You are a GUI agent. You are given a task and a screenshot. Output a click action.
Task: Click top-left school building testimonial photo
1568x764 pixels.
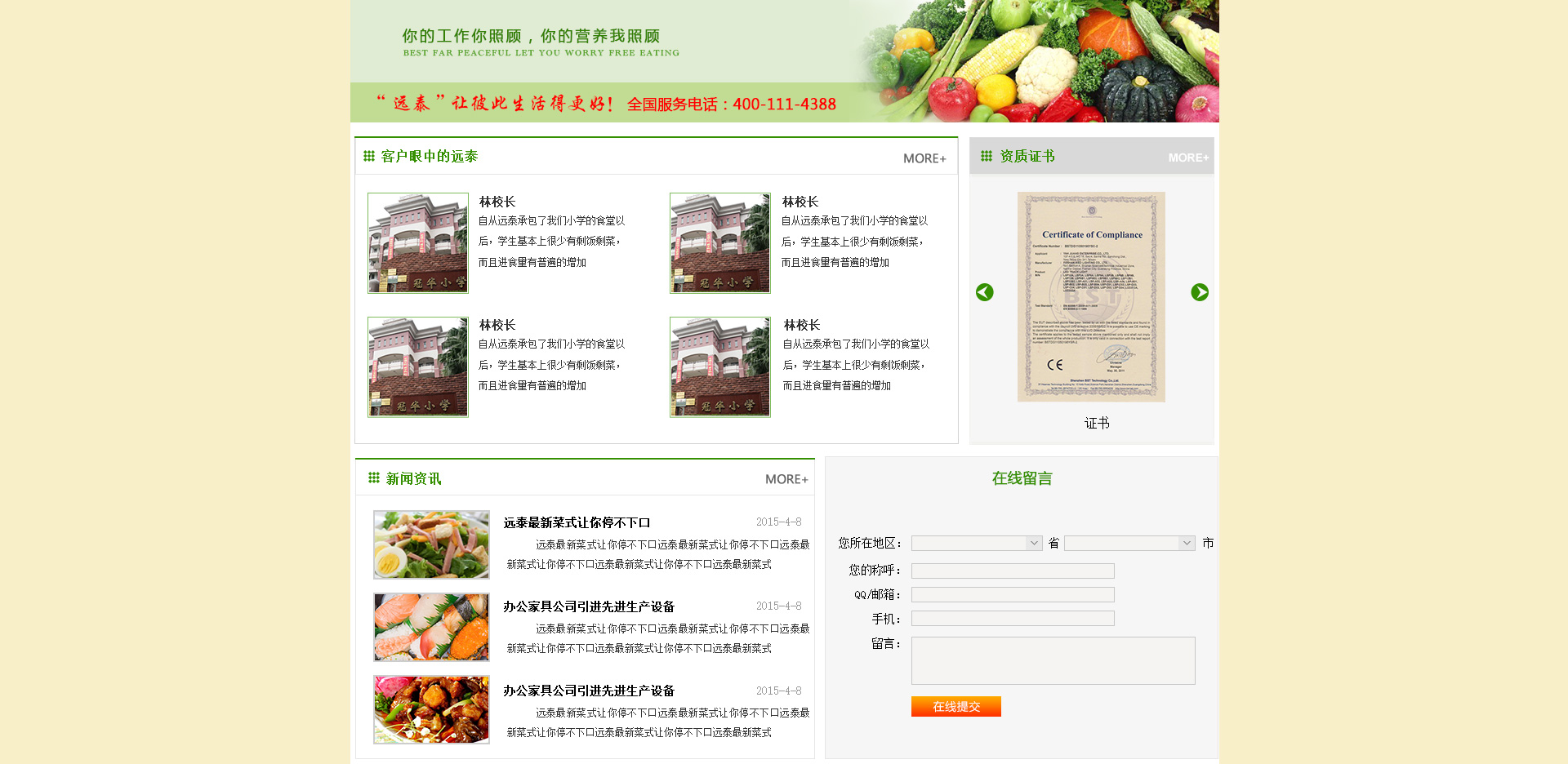(417, 243)
